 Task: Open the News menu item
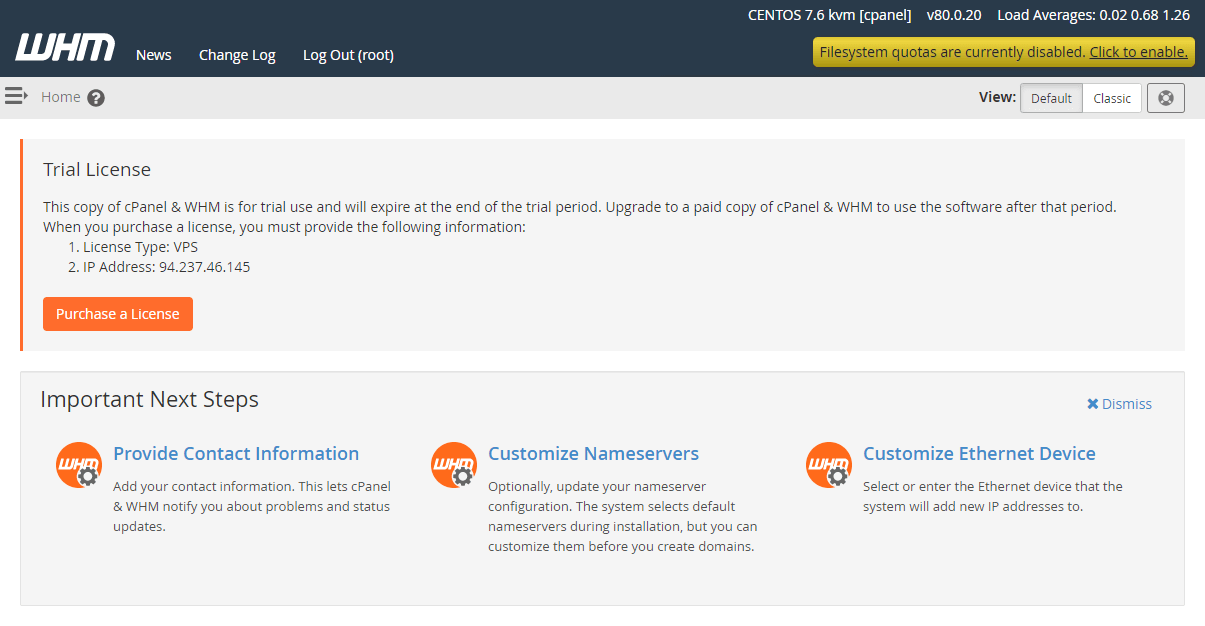tap(154, 55)
